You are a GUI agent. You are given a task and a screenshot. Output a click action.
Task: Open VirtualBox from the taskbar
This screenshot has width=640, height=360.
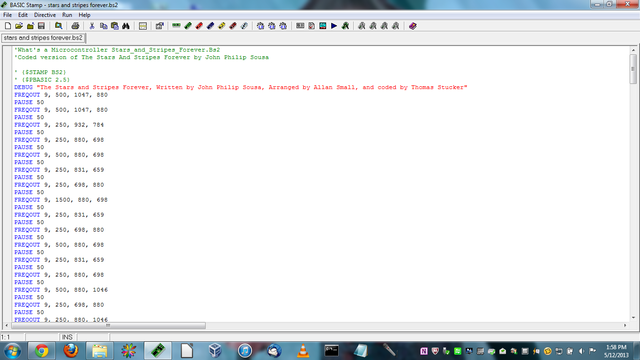pyautogui.click(x=215, y=351)
